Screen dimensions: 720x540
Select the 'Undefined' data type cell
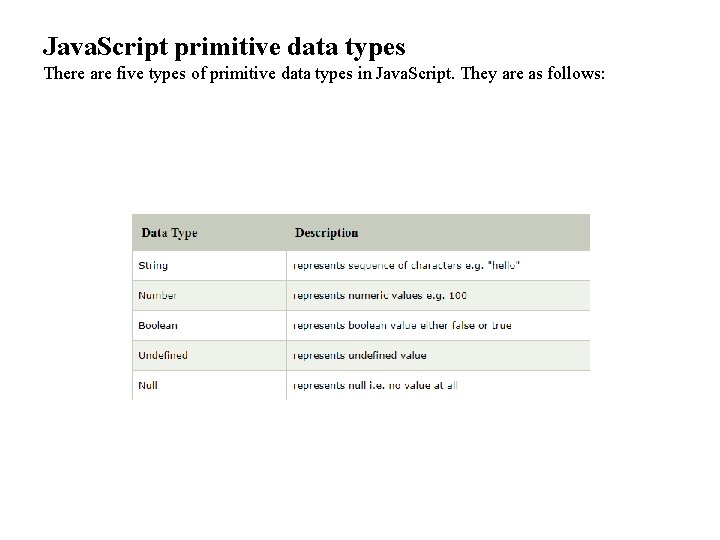[163, 355]
